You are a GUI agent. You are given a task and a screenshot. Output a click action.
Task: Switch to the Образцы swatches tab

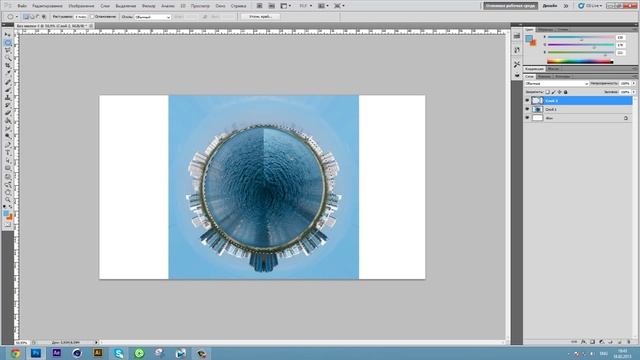[545, 29]
